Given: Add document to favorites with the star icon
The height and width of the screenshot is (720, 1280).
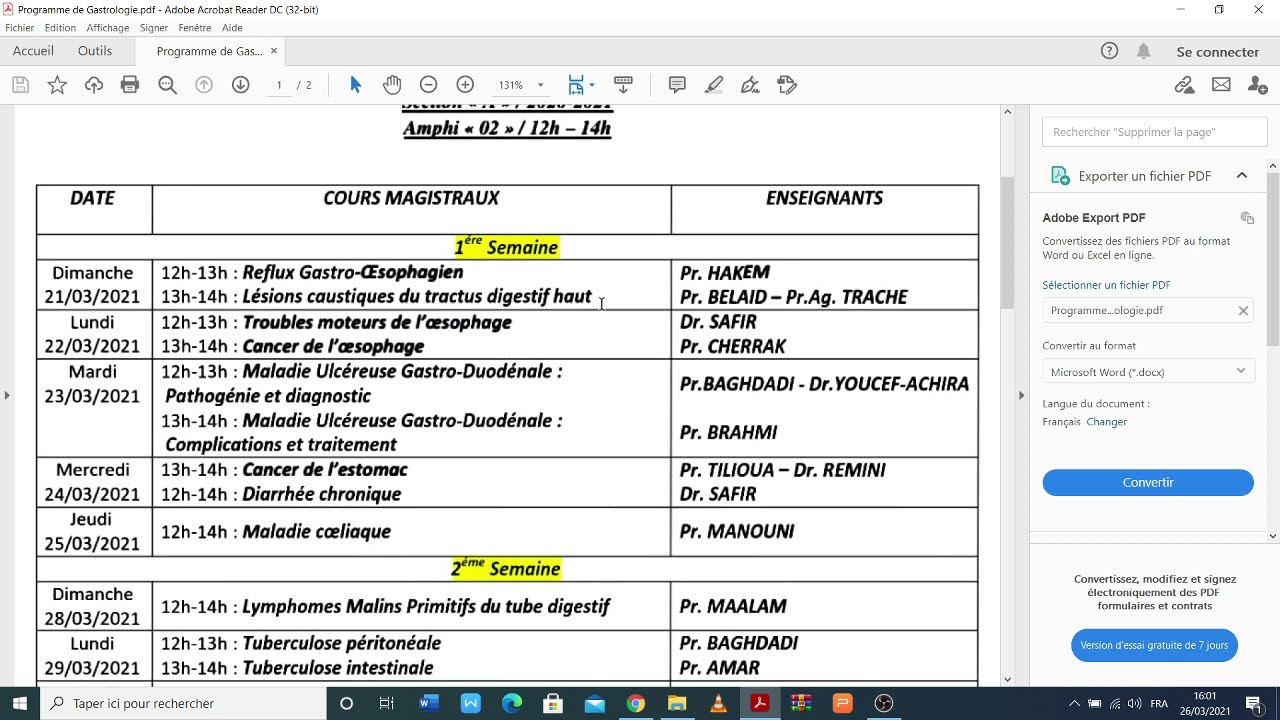Looking at the screenshot, I should 57,85.
